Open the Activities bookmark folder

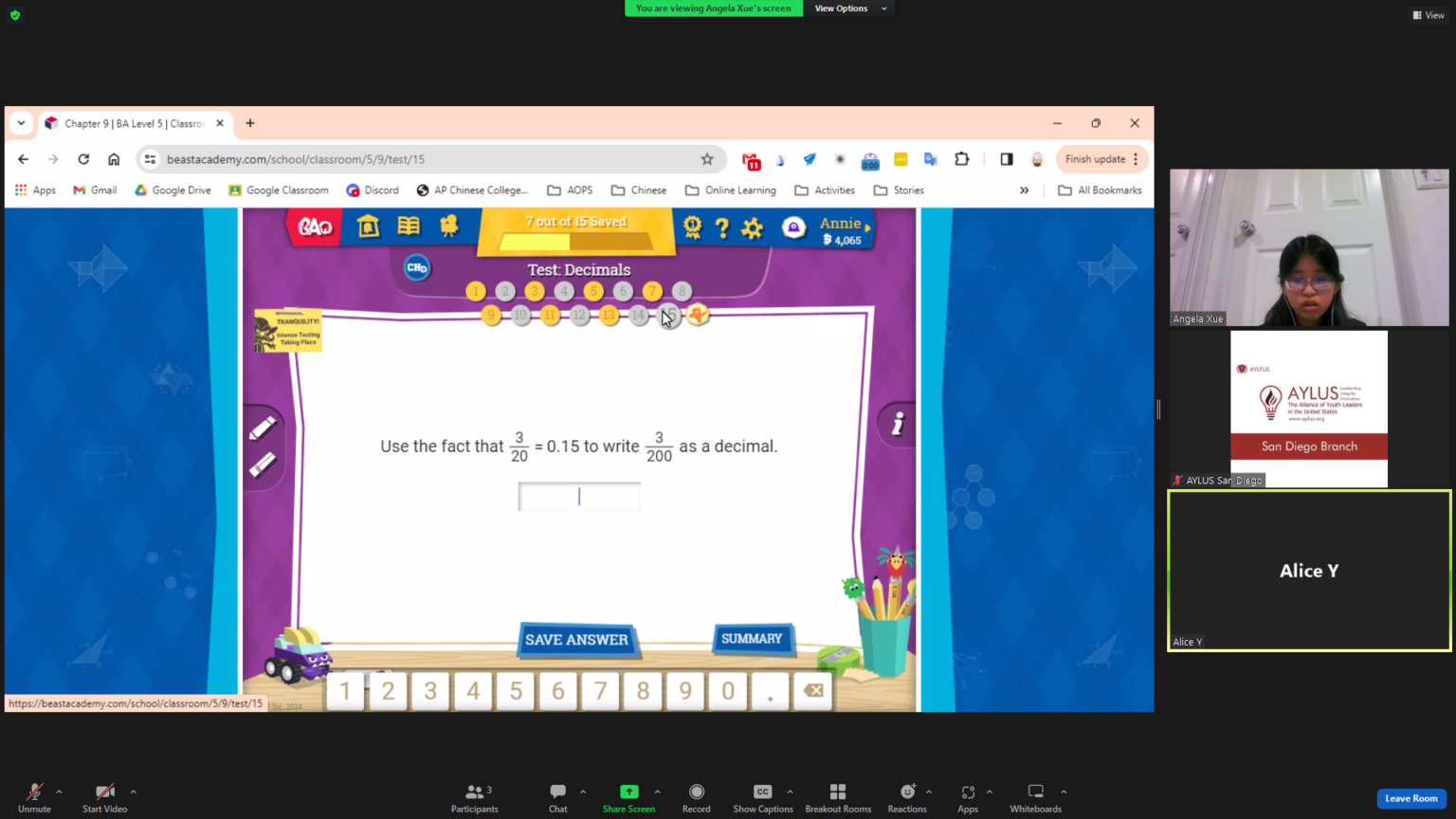[x=825, y=191]
